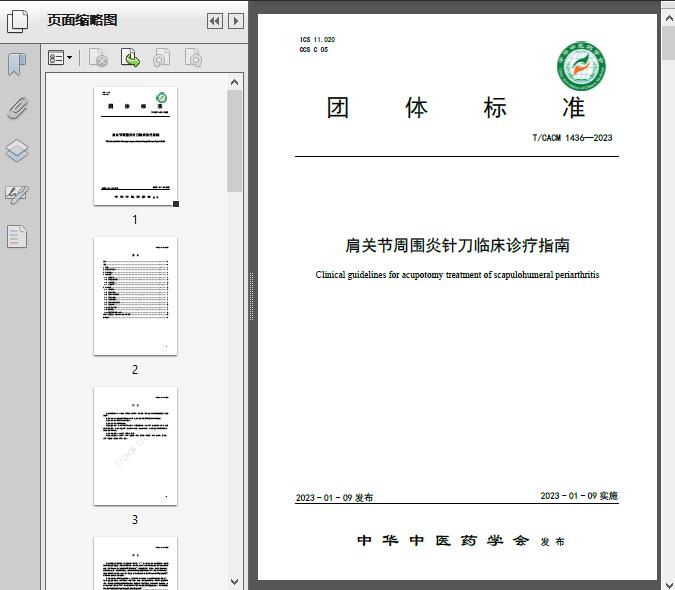
Task: Select page 1 thumbnail
Action: click(x=135, y=146)
